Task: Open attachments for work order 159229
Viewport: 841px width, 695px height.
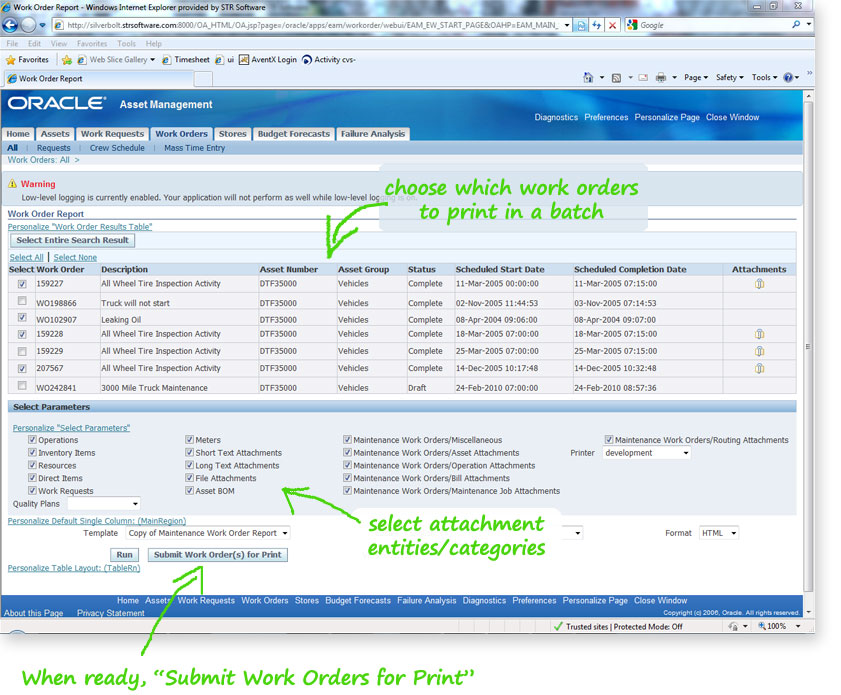Action: 759,351
